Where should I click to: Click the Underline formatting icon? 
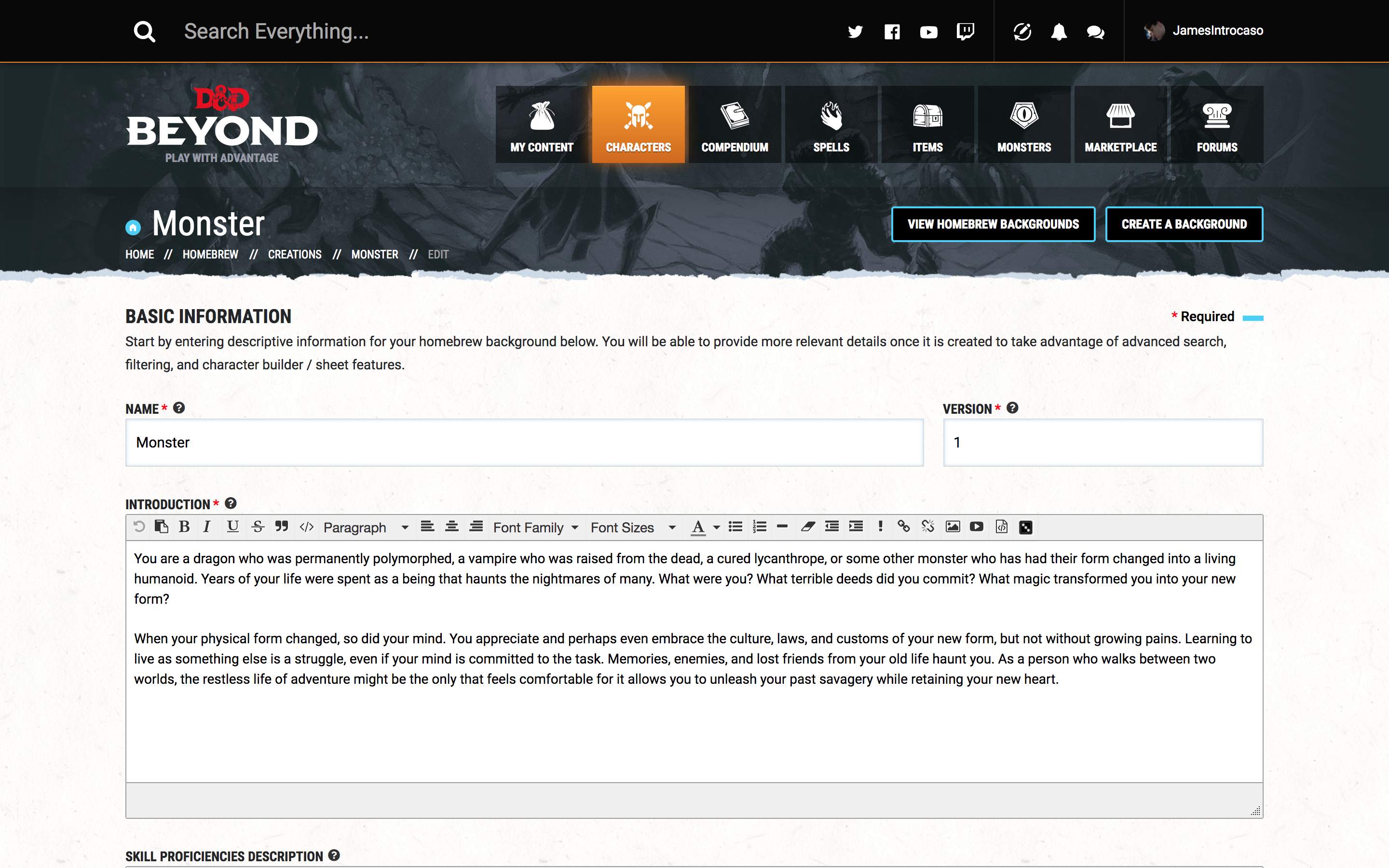[232, 527]
